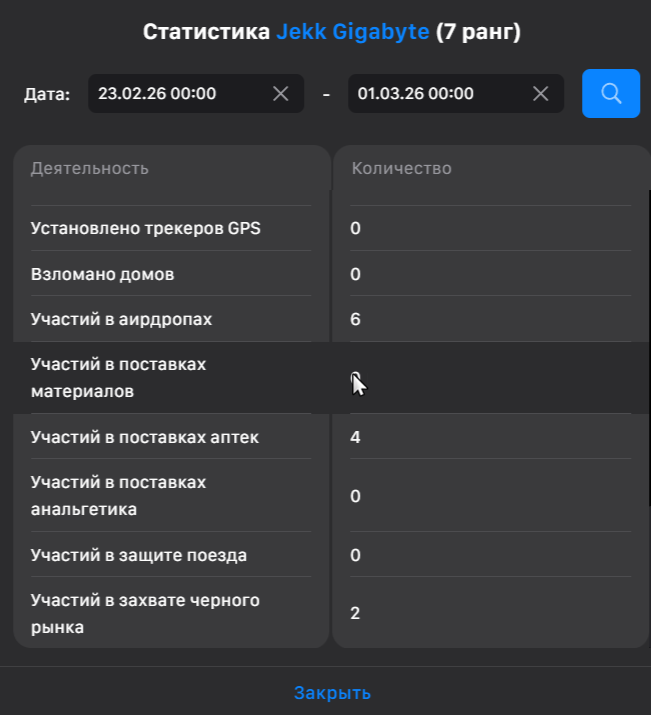
Task: Click the blue magnifier search button
Action: click(x=611, y=94)
